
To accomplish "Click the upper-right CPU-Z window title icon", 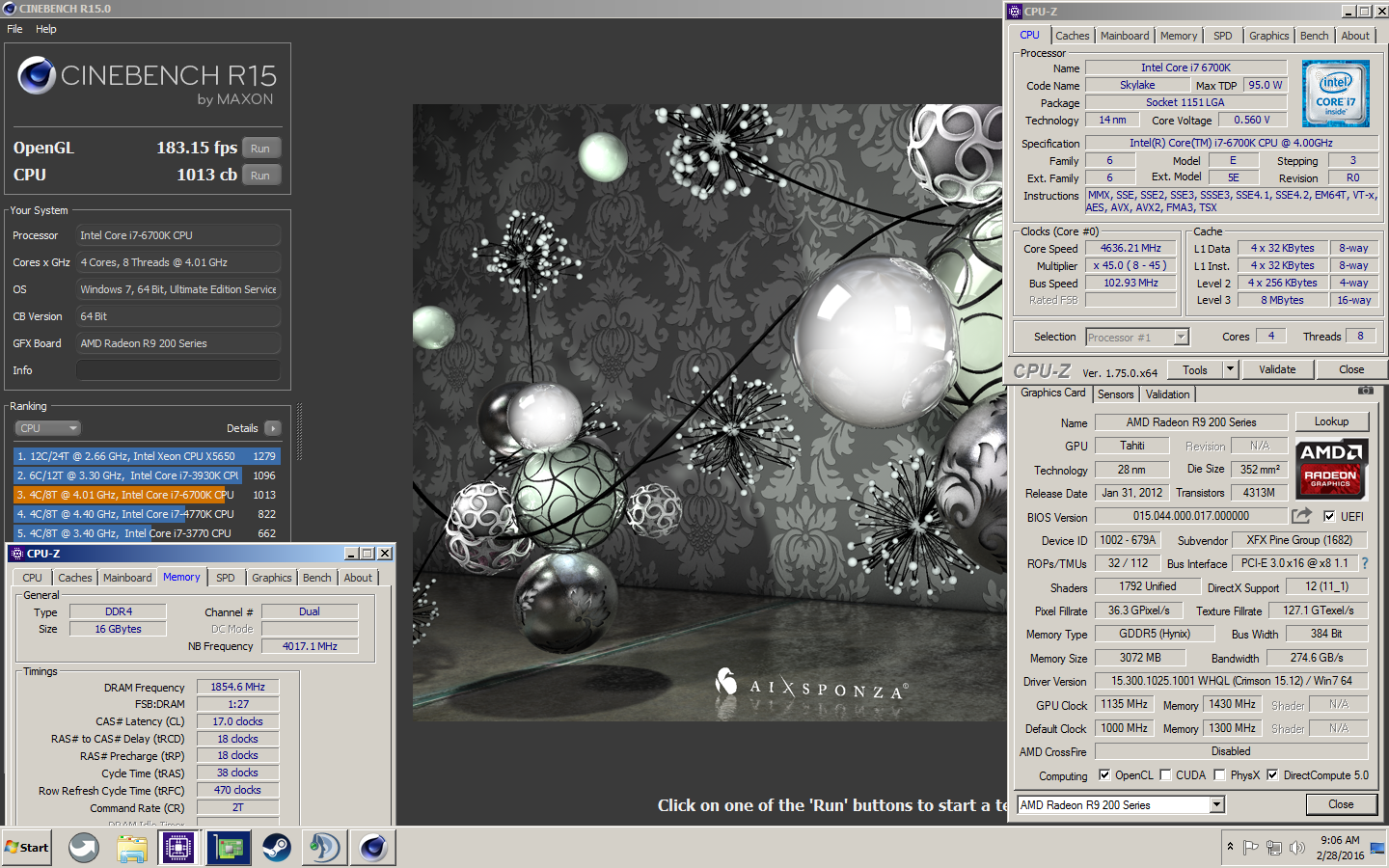I will point(1015,12).
